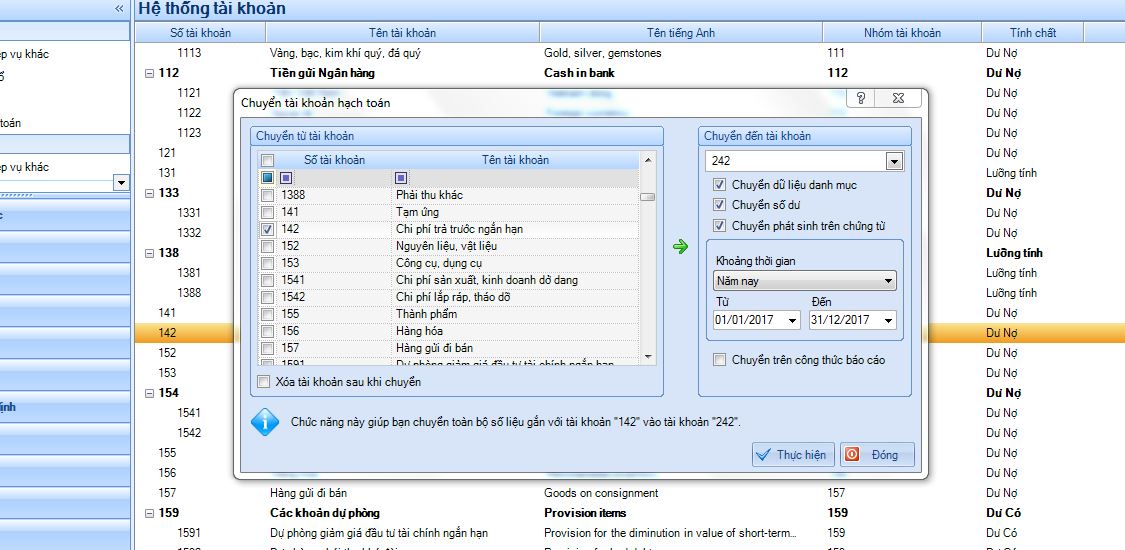1125x550 pixels.
Task: Tick the checkbox for account 1388 Phải thu khác
Action: click(267, 195)
